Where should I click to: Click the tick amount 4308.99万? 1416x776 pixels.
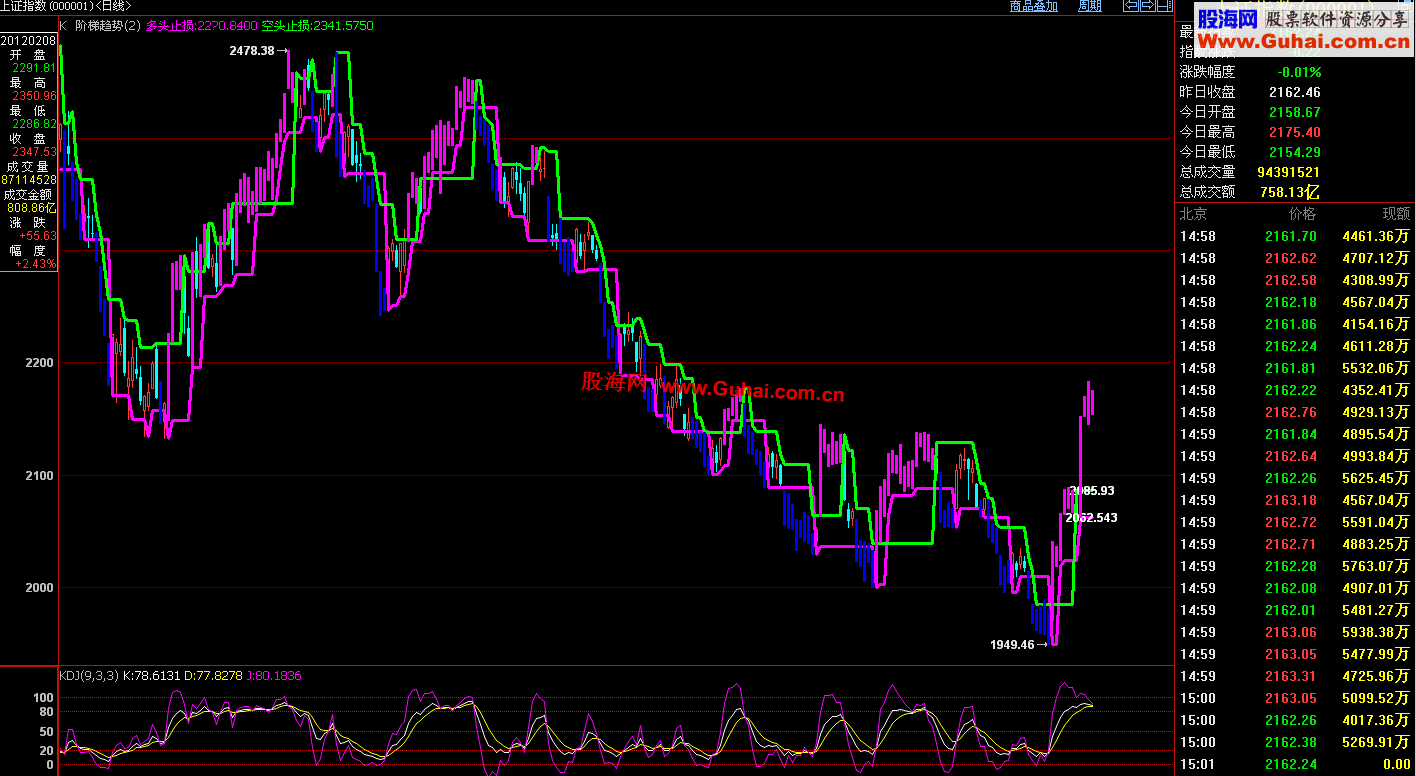(1377, 280)
